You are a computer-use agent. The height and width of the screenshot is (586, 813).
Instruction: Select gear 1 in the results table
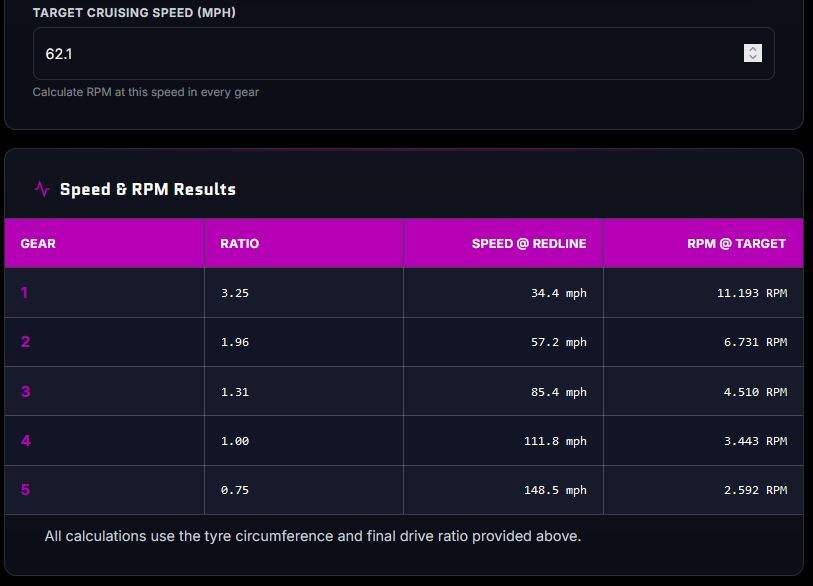coord(25,293)
